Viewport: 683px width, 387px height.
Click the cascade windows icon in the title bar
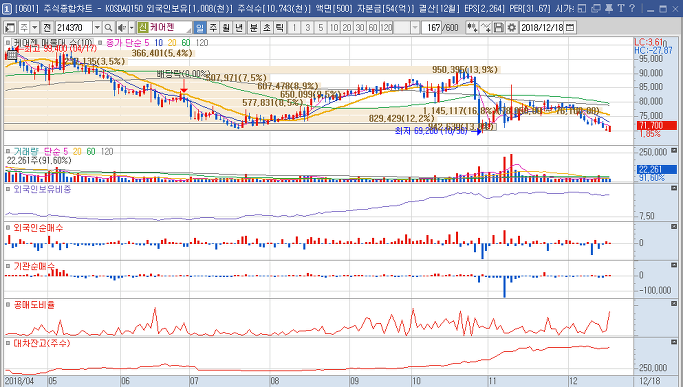[595, 8]
